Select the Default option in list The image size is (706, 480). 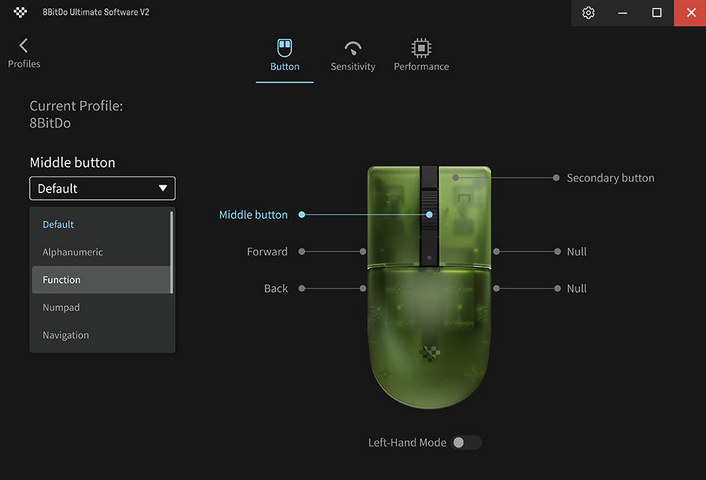click(58, 224)
